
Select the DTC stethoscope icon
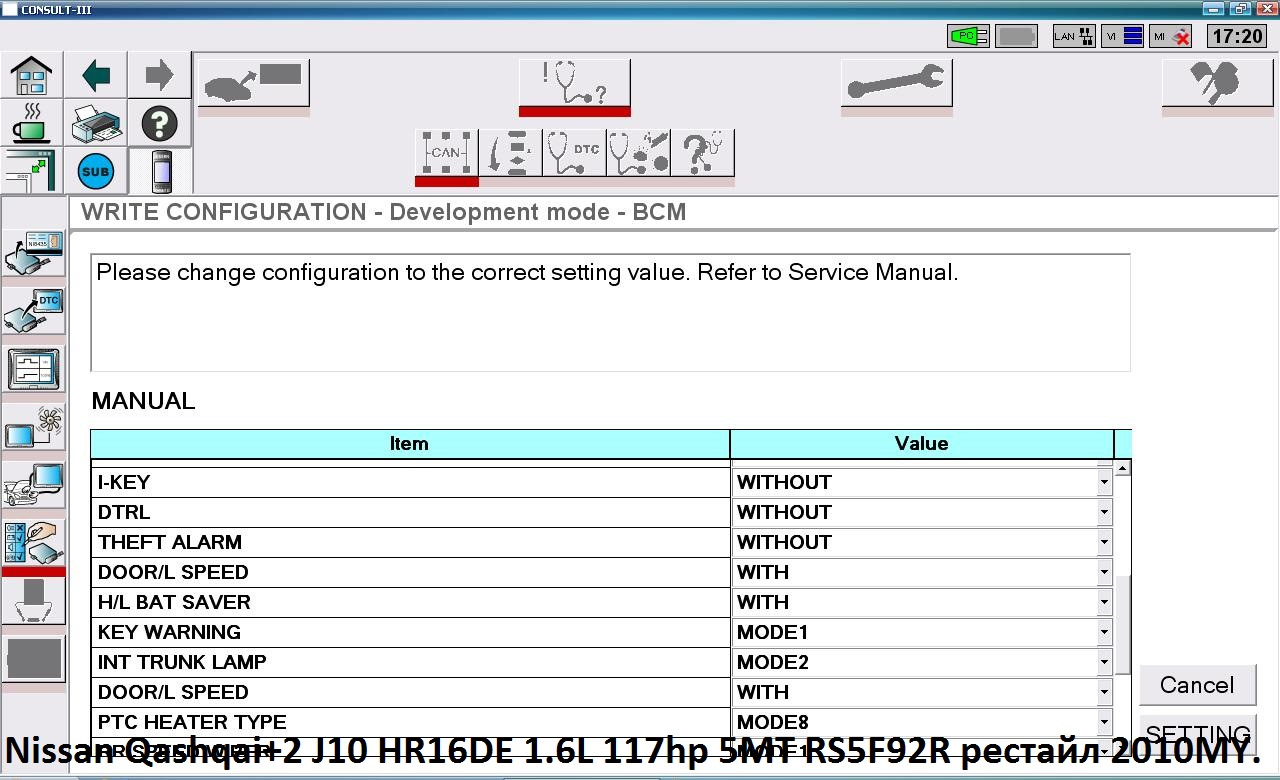[x=574, y=153]
